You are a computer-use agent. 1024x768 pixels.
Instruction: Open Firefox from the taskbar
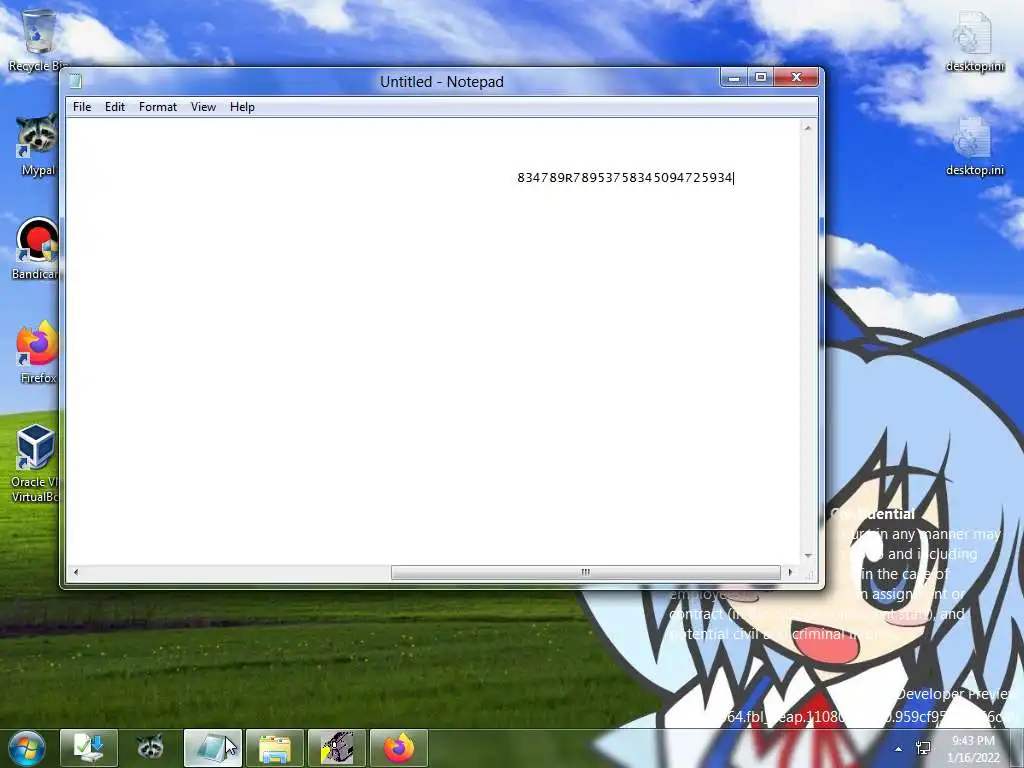[x=399, y=748]
